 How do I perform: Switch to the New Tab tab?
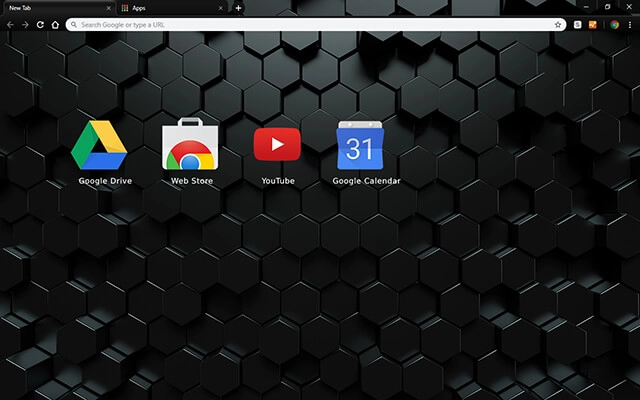[x=58, y=8]
